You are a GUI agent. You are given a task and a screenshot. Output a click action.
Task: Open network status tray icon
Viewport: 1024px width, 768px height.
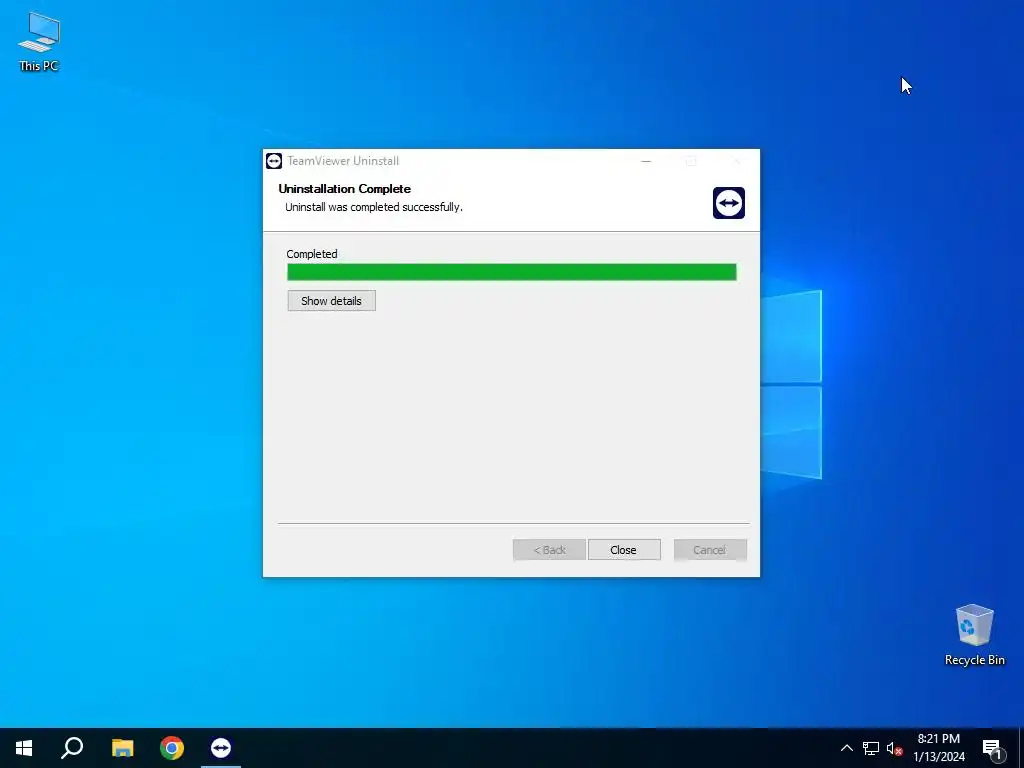871,748
